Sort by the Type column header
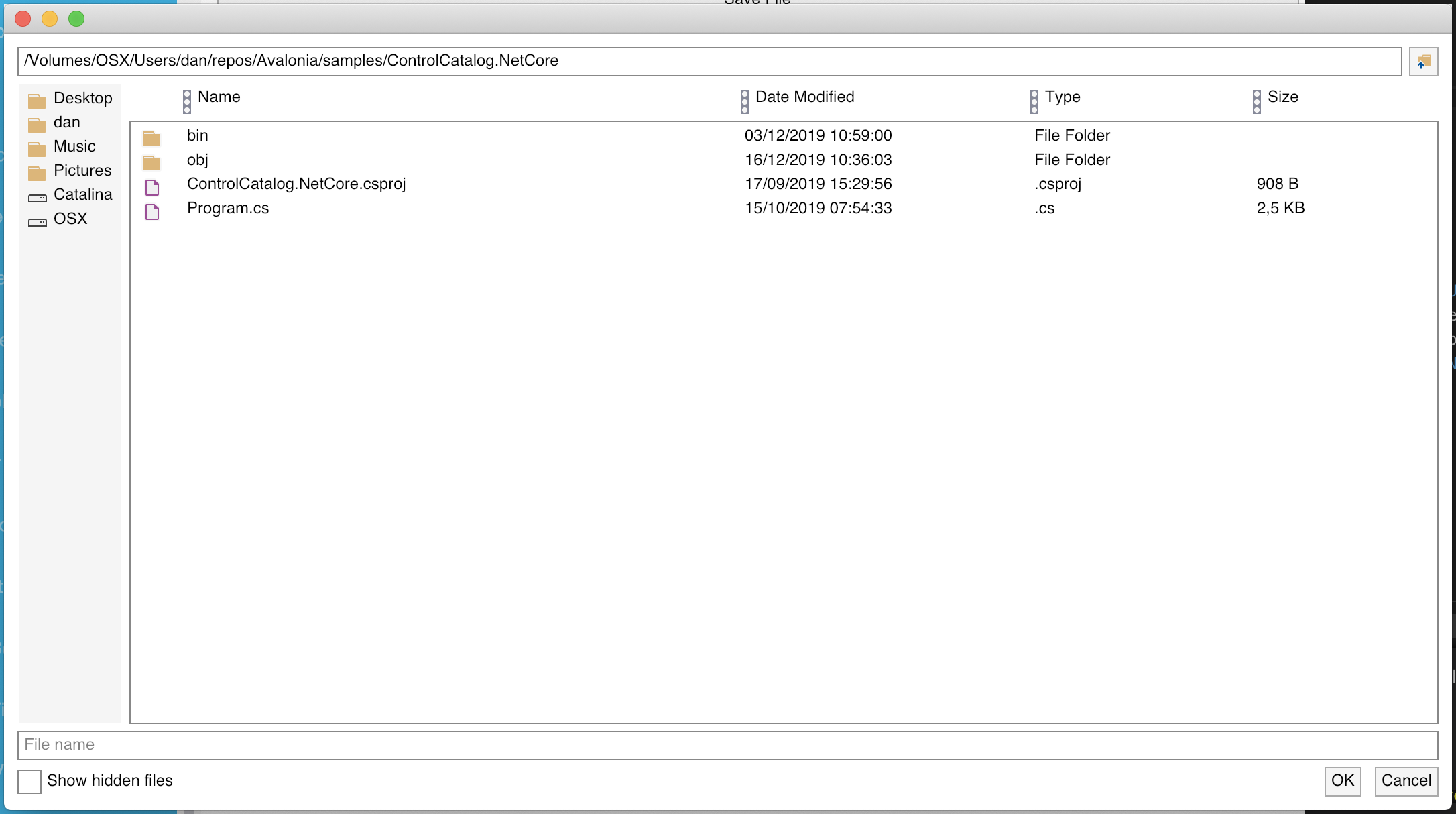The image size is (1456, 814). [1063, 97]
